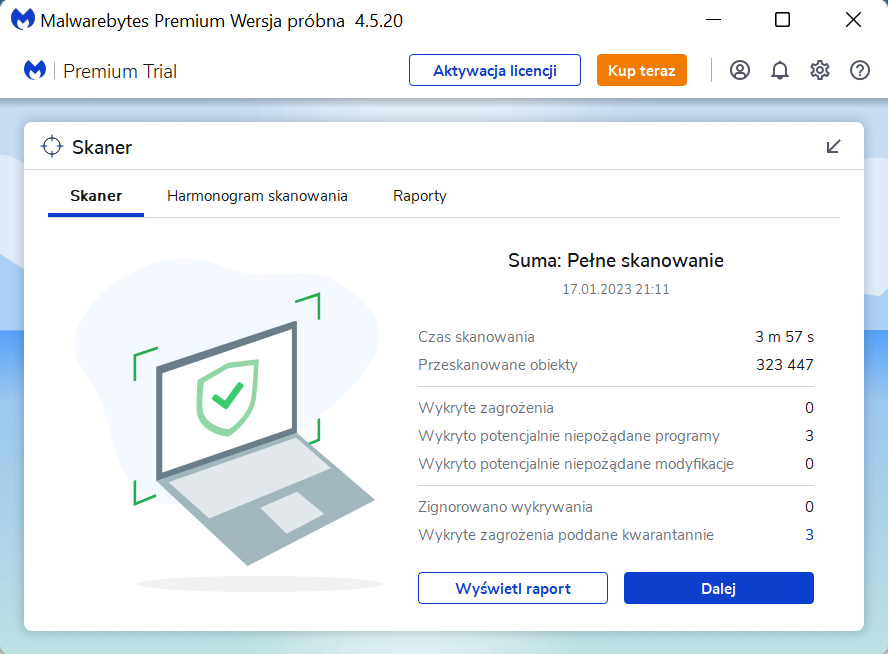Collapse the Skaner panel with arrow icon
Screen dimensions: 888x654
[x=833, y=147]
